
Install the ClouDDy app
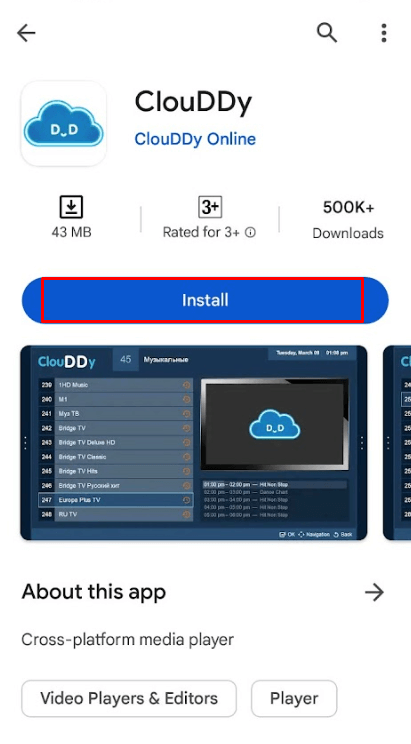point(205,300)
